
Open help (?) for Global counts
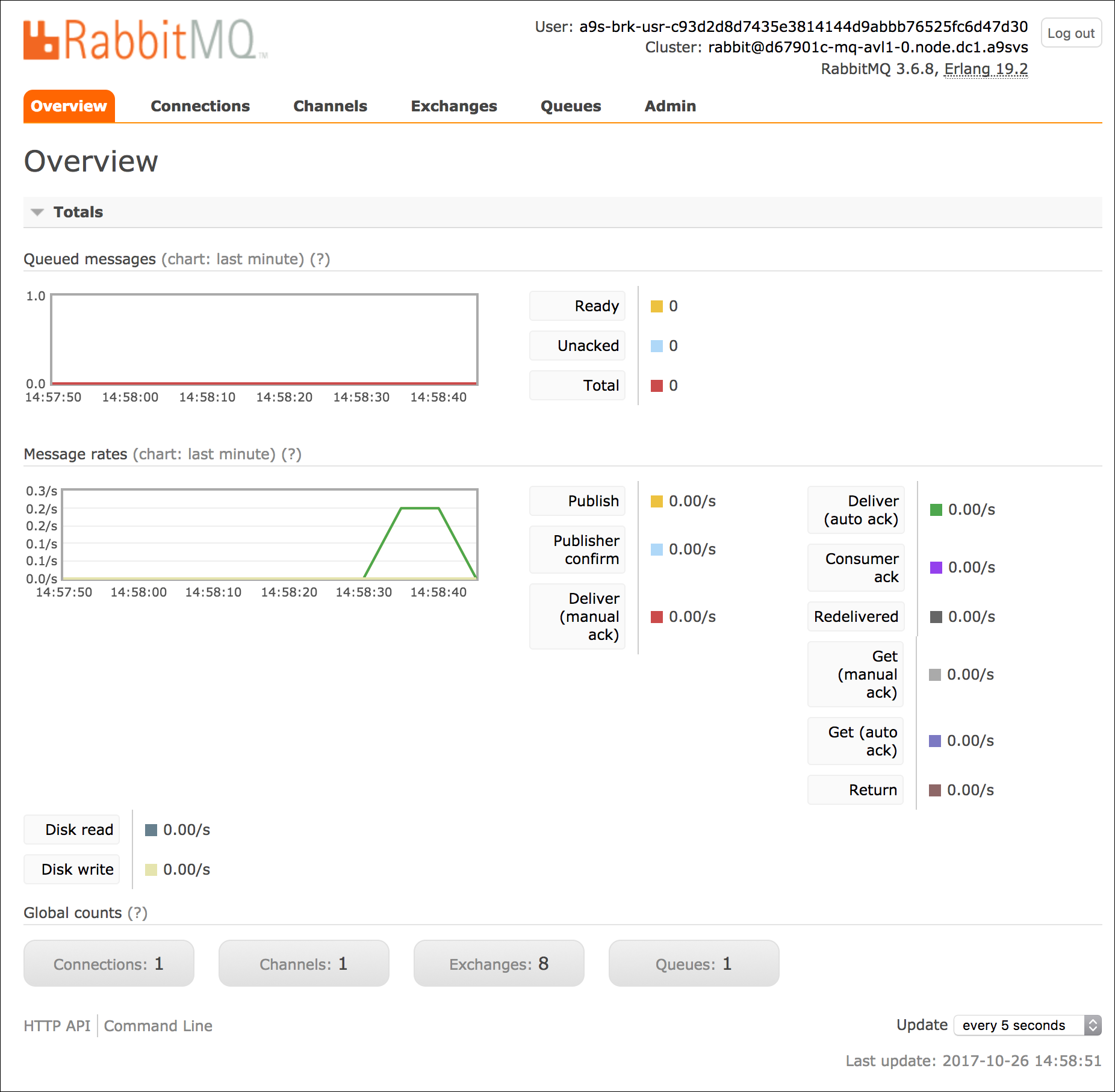(137, 913)
